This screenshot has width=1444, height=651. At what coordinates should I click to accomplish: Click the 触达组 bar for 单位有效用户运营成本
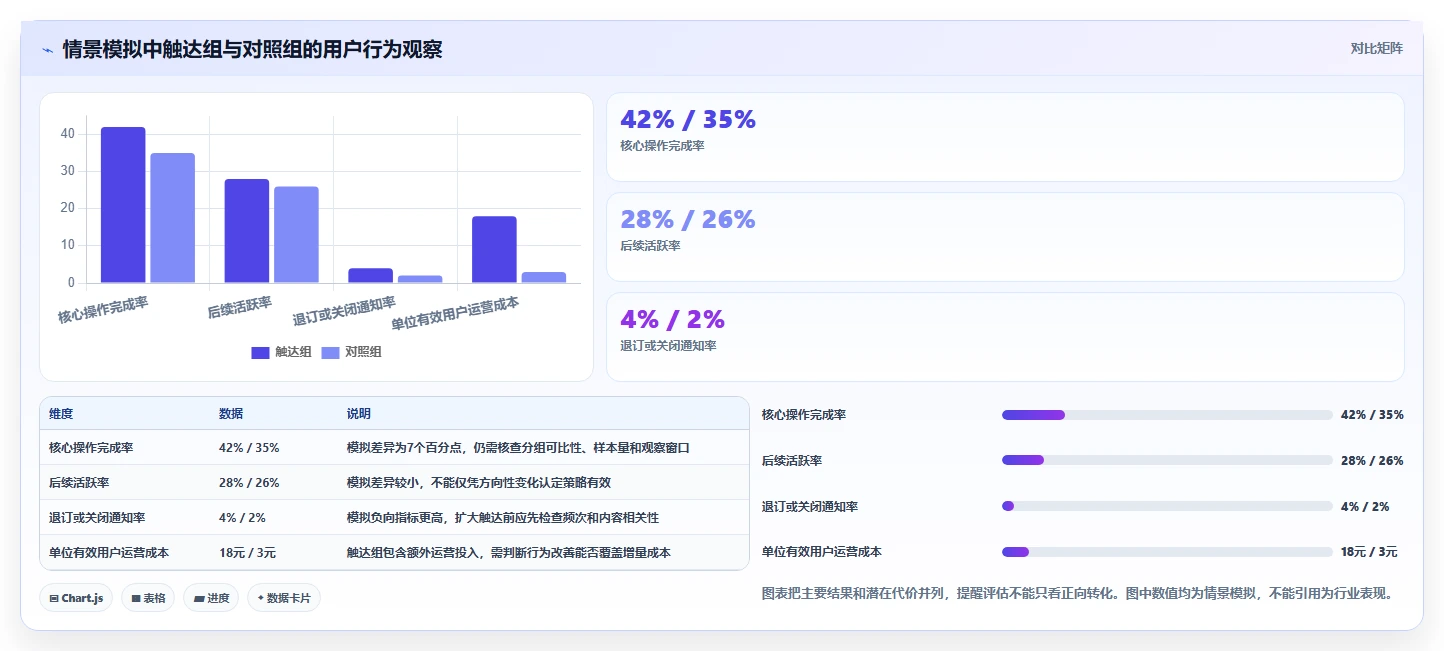click(494, 250)
